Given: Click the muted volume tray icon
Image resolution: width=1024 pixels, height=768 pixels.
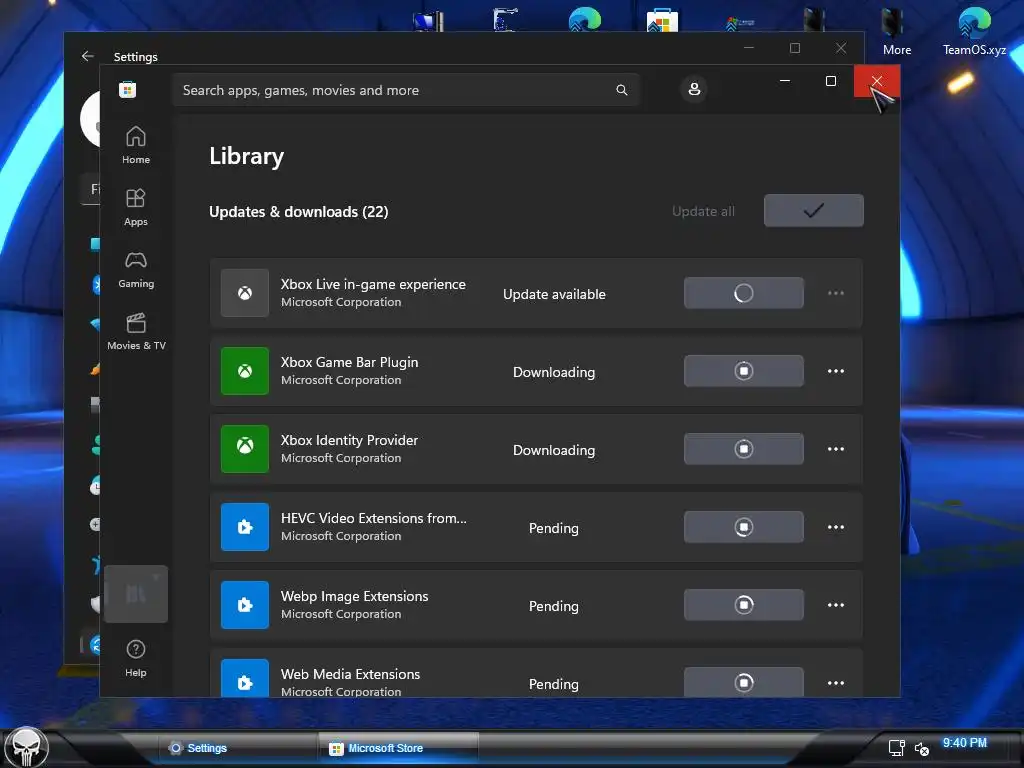Looking at the screenshot, I should pyautogui.click(x=921, y=748).
